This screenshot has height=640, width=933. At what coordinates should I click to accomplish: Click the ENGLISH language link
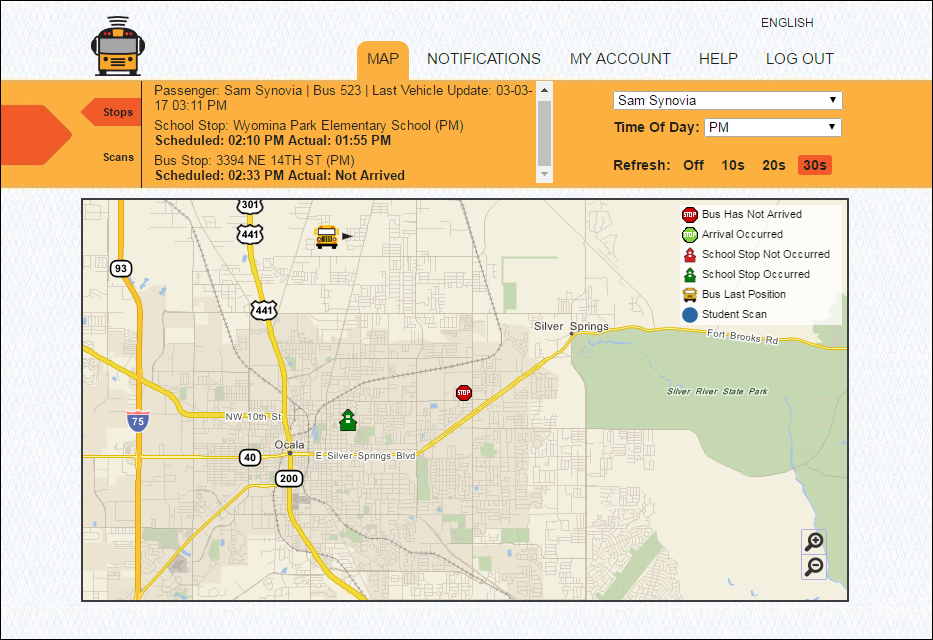(x=787, y=22)
